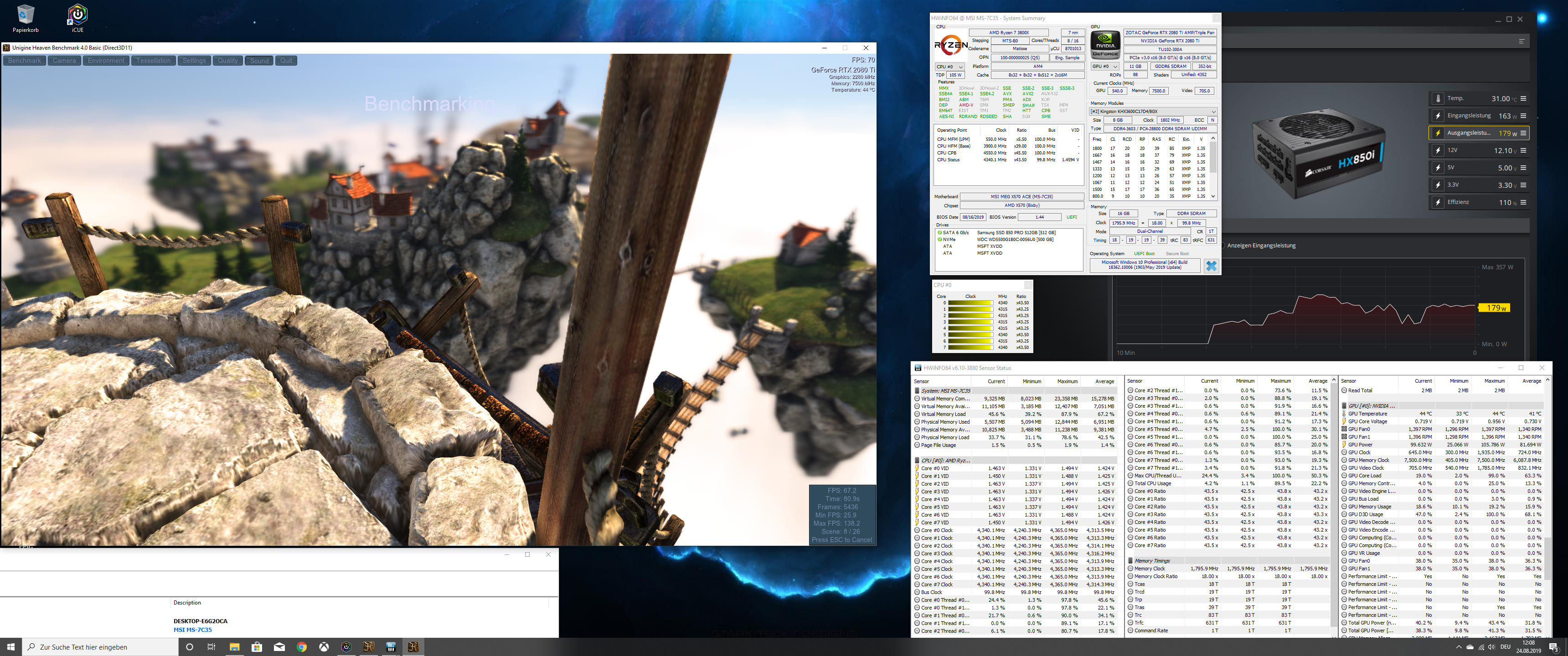
Task: Open the iCUE hamburger menu in the top bar
Action: 1521,41
